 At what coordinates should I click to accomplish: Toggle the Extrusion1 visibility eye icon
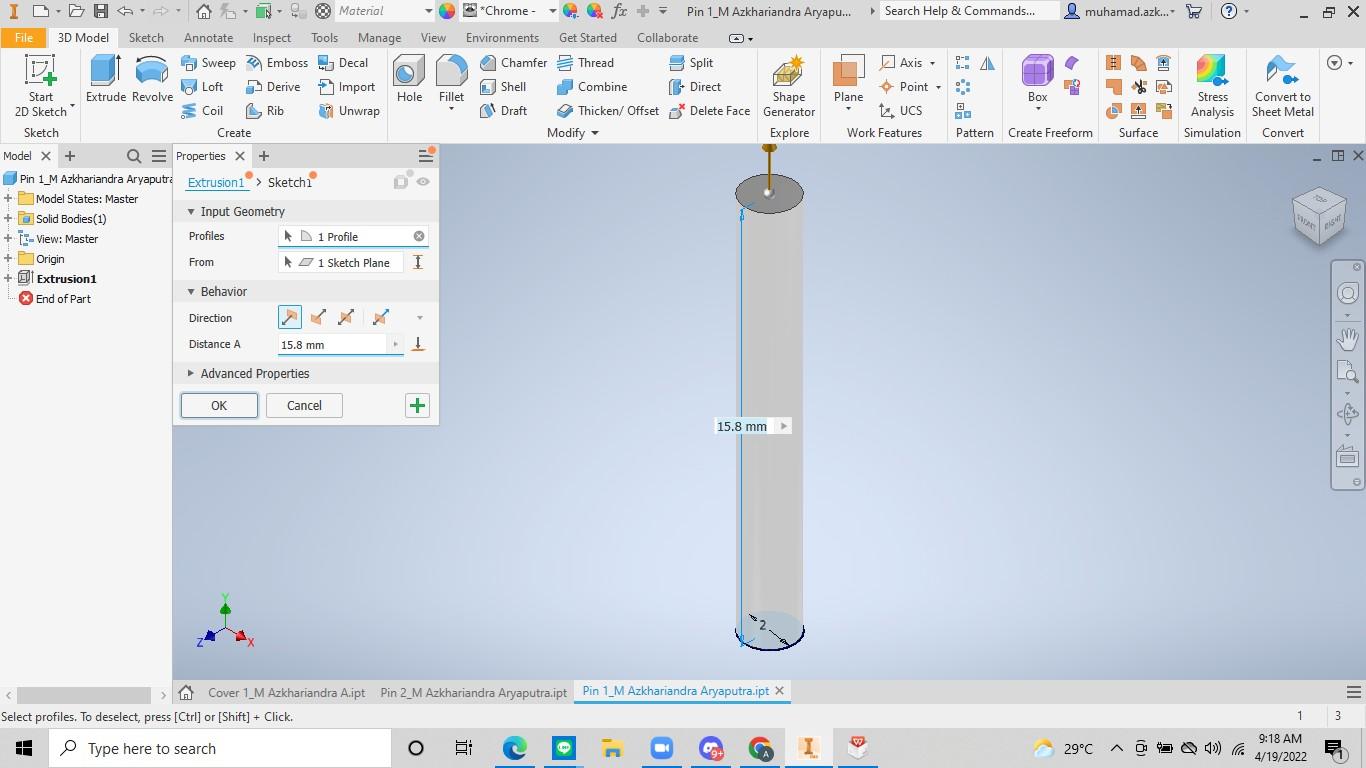click(423, 182)
